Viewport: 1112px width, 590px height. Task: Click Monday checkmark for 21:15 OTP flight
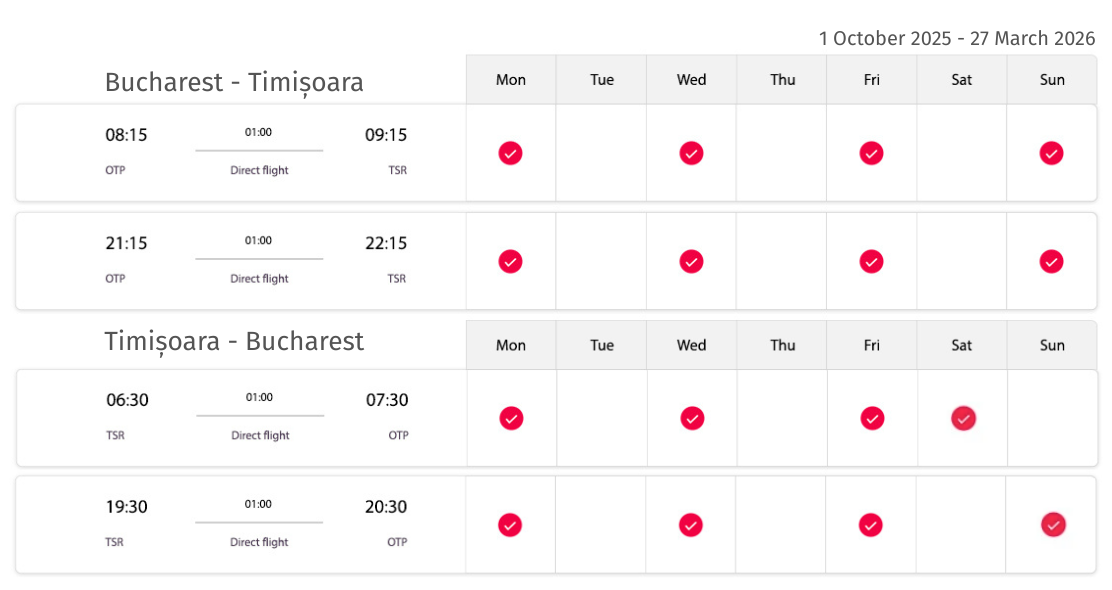(x=510, y=262)
